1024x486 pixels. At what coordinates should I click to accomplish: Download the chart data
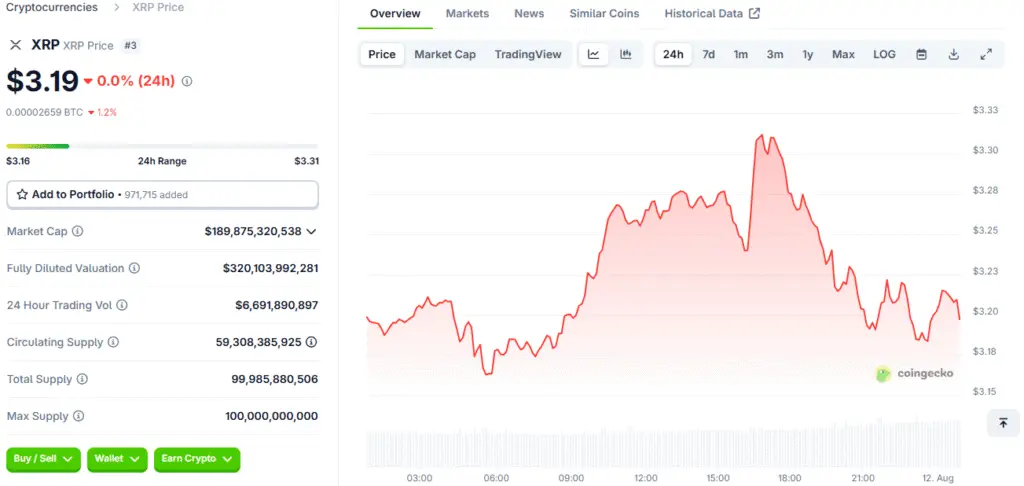click(x=953, y=55)
